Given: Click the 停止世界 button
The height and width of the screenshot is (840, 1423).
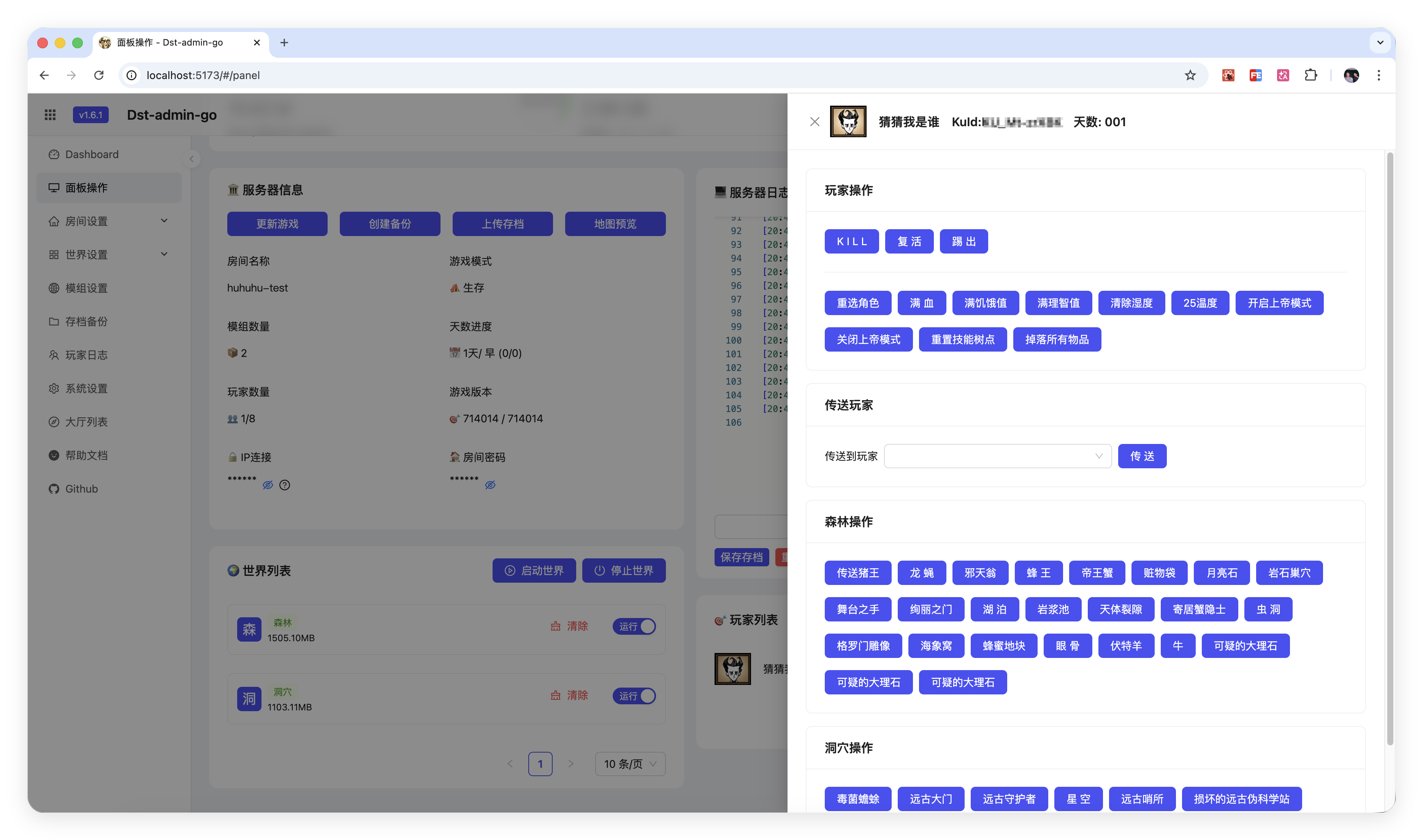Looking at the screenshot, I should pos(624,571).
